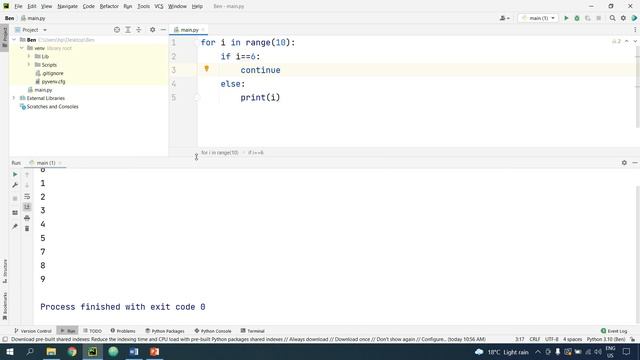Clear console output with trash icon
This screenshot has width=640, height=360.
27,229
